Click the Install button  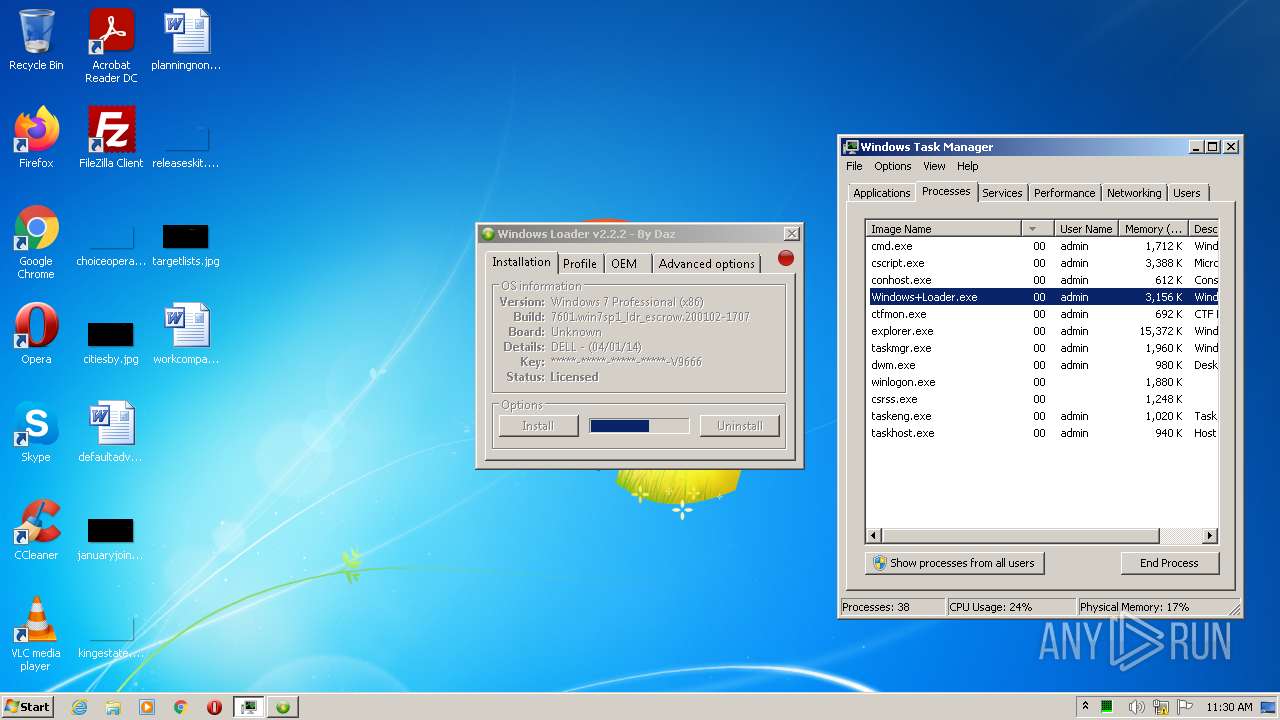click(x=538, y=426)
